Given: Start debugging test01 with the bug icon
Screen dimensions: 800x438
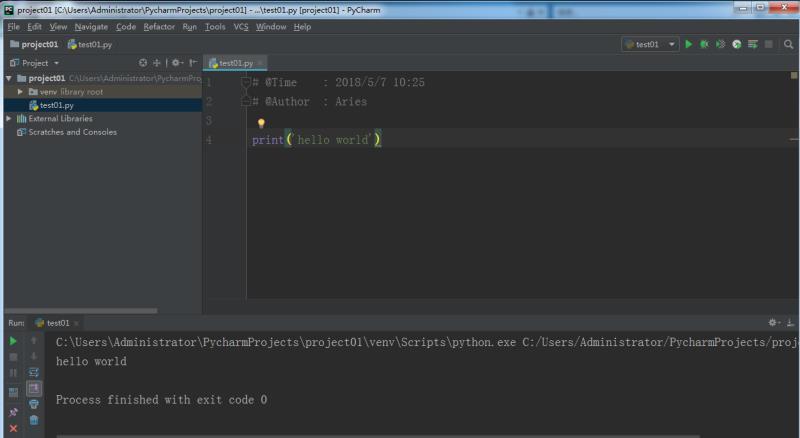Looking at the screenshot, I should click(705, 44).
